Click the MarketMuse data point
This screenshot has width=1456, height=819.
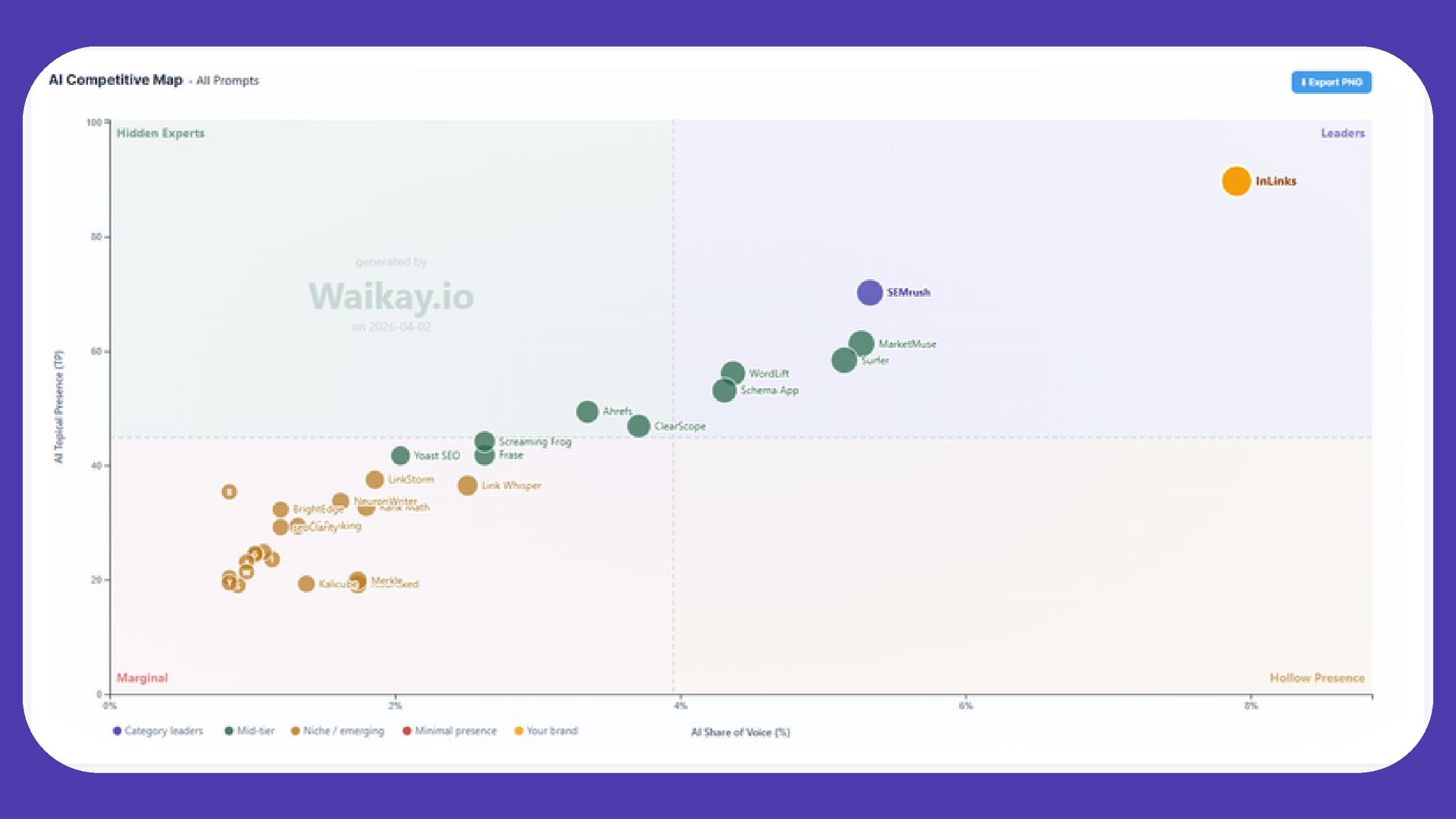click(861, 344)
